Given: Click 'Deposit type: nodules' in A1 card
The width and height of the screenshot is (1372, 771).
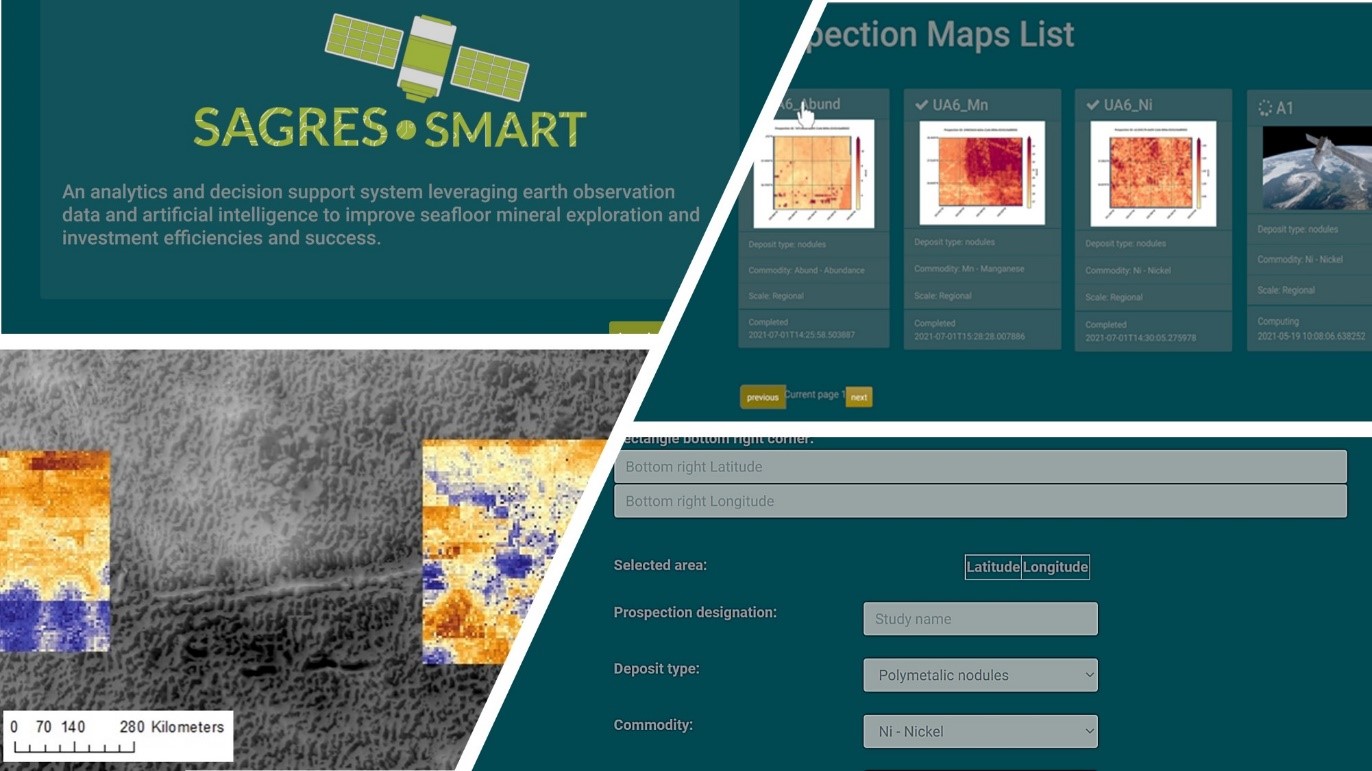Looking at the screenshot, I should click(1298, 229).
